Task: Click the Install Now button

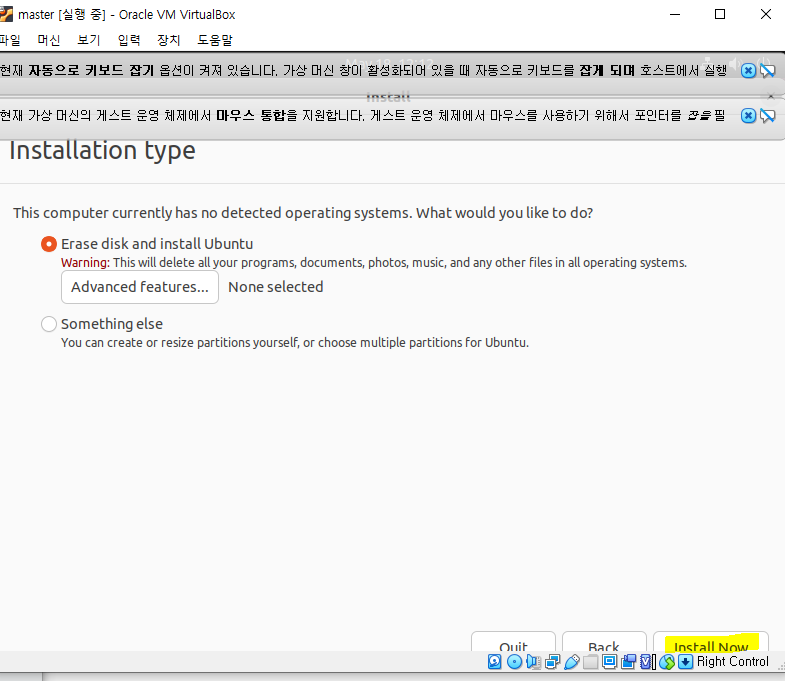Action: pyautogui.click(x=710, y=643)
